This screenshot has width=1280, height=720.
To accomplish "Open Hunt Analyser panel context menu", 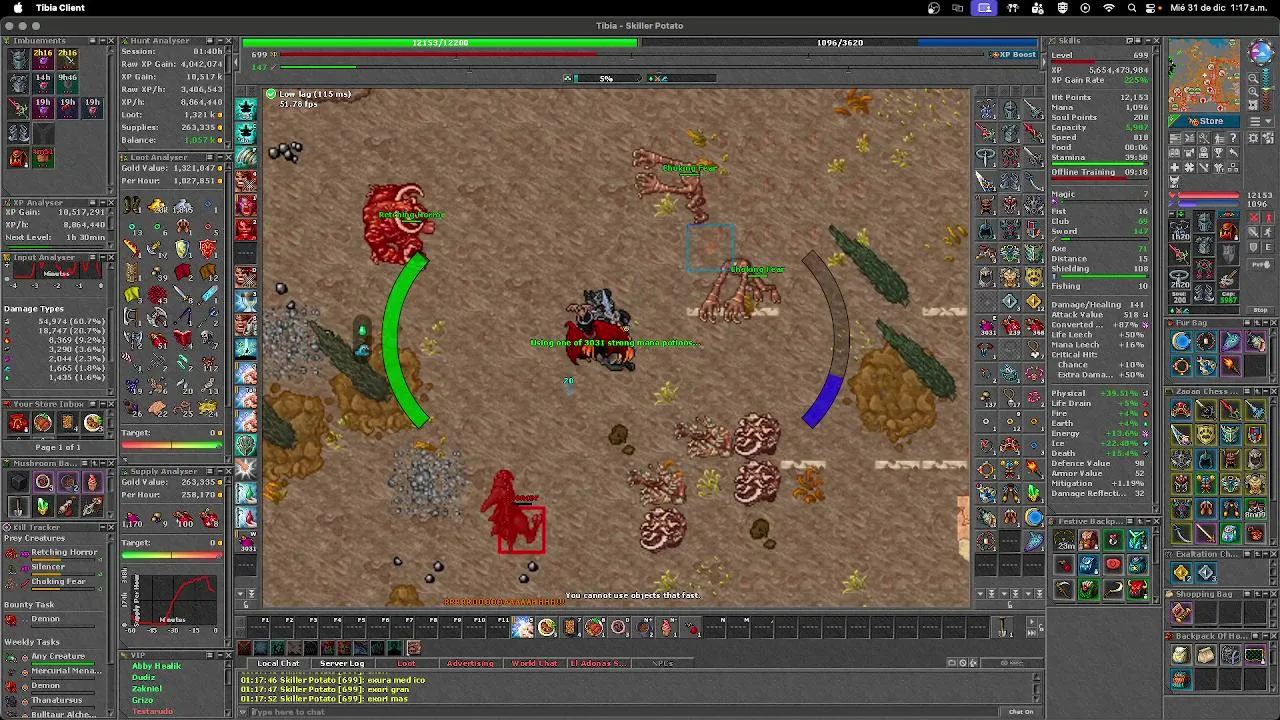I will point(210,41).
